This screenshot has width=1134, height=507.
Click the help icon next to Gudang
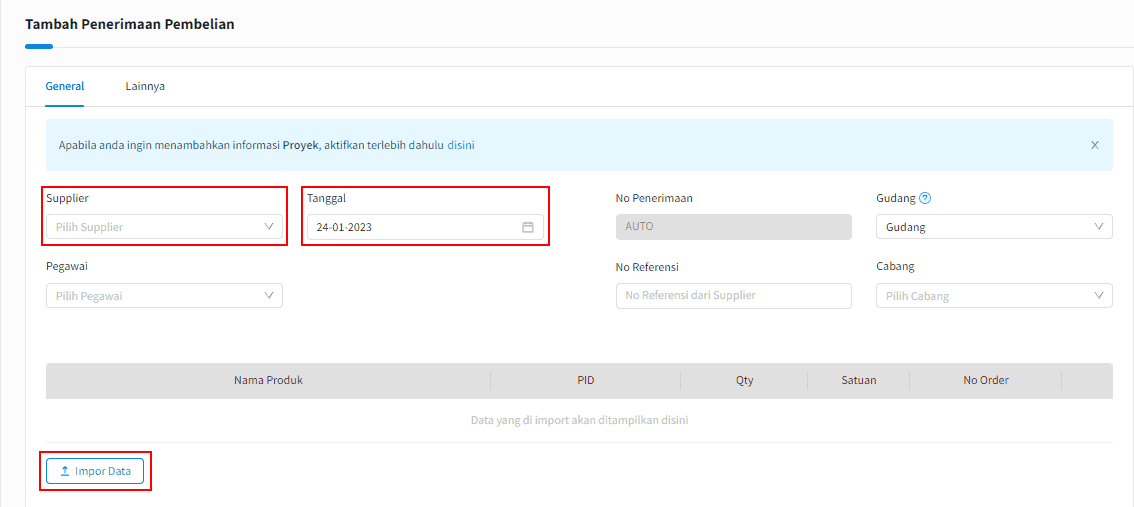pos(925,198)
